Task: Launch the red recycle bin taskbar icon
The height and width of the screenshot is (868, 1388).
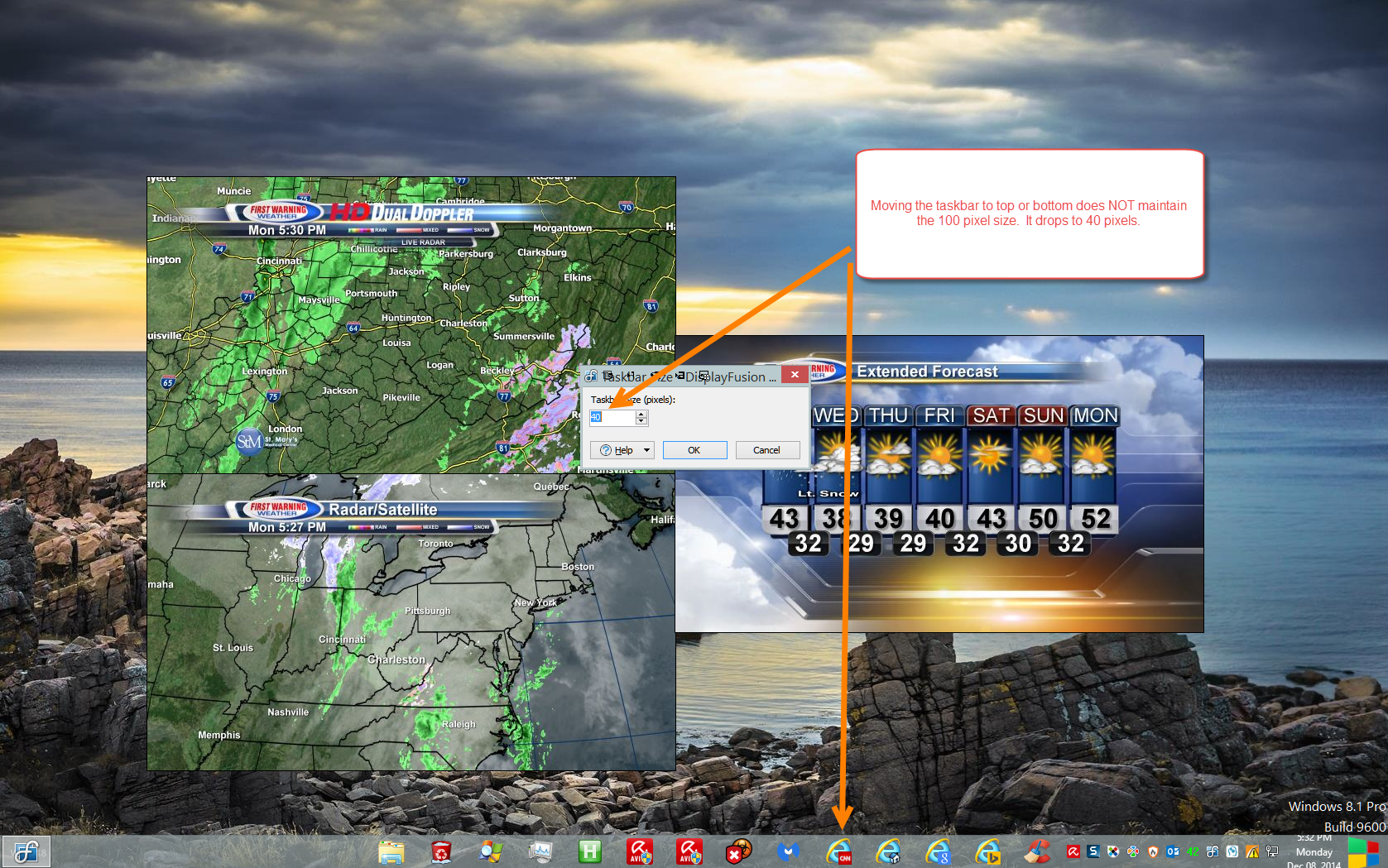Action: point(441,851)
